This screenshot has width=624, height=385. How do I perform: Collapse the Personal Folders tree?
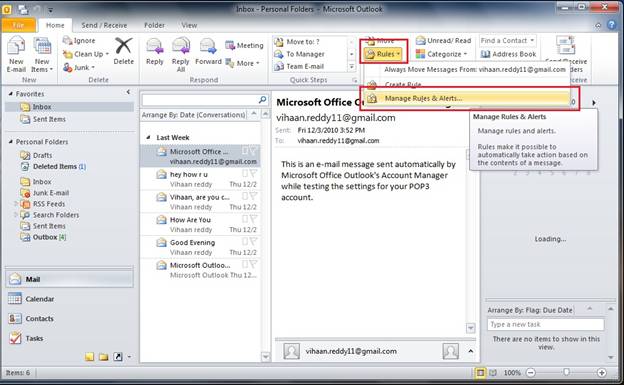point(11,142)
